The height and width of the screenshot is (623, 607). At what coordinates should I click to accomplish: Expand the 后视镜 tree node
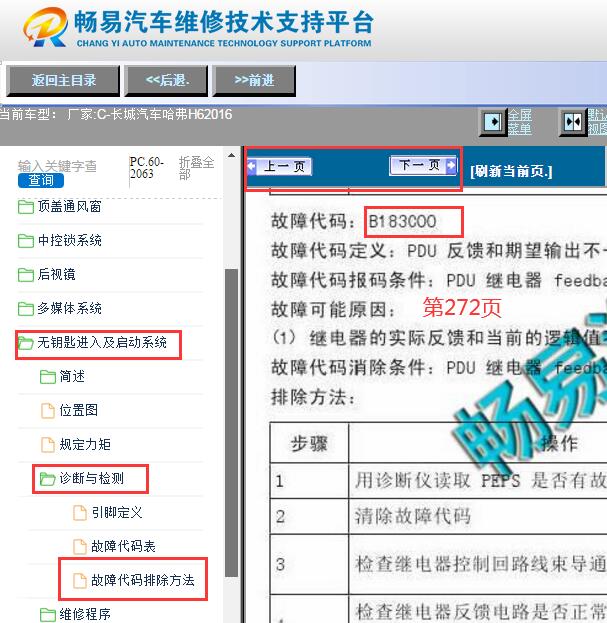click(56, 274)
